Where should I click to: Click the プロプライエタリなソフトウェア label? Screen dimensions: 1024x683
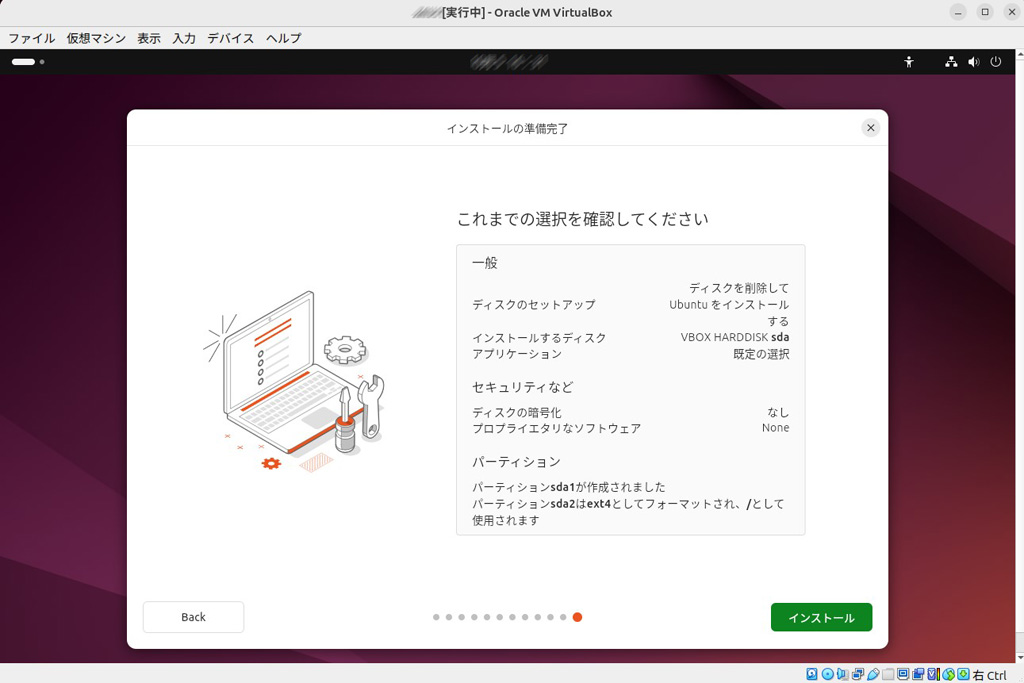click(x=556, y=428)
